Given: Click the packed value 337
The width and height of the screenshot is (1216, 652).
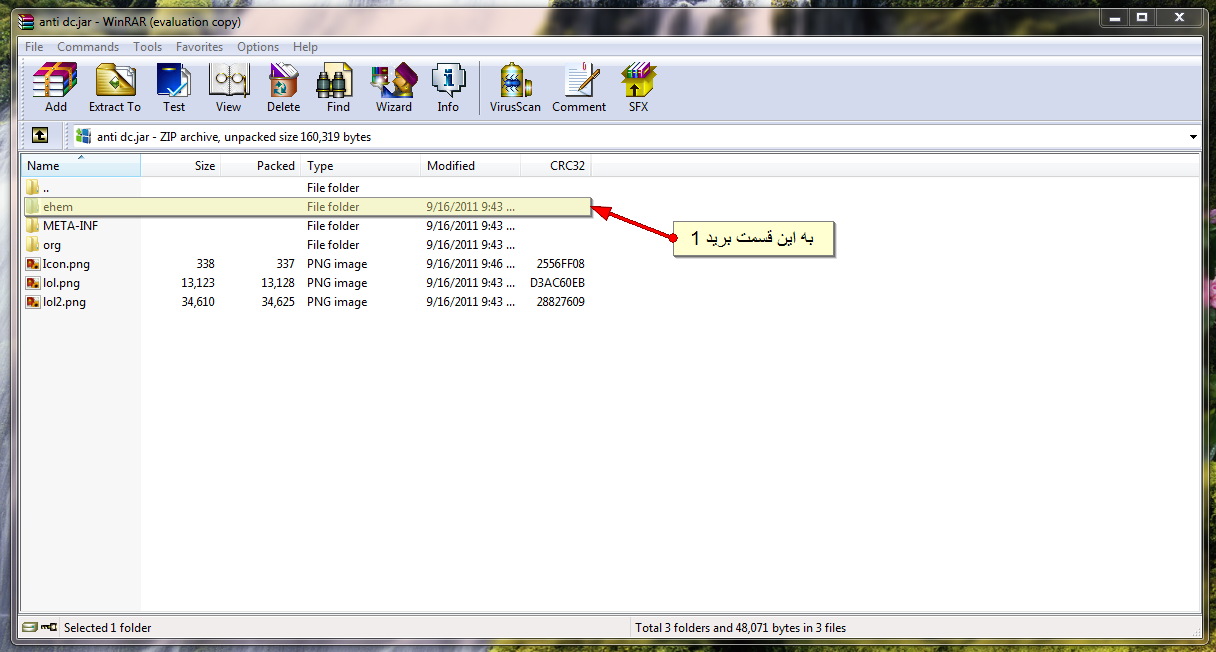Looking at the screenshot, I should point(285,264).
